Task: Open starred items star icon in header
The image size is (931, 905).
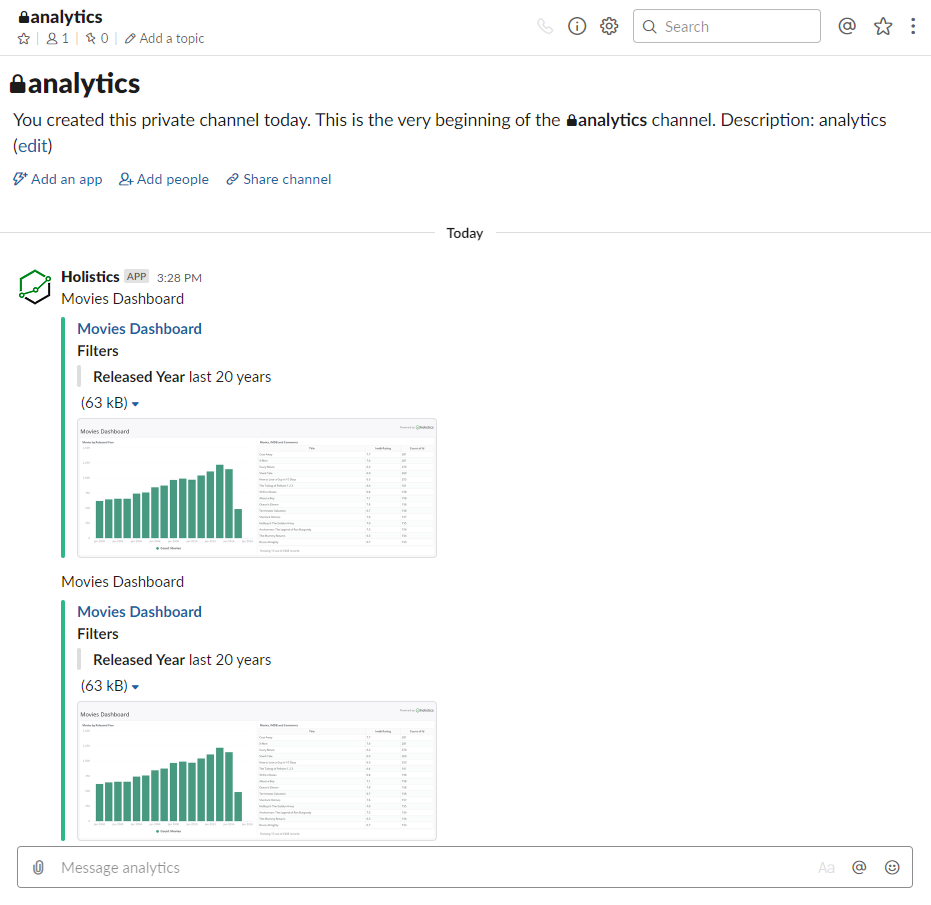Action: point(883,26)
